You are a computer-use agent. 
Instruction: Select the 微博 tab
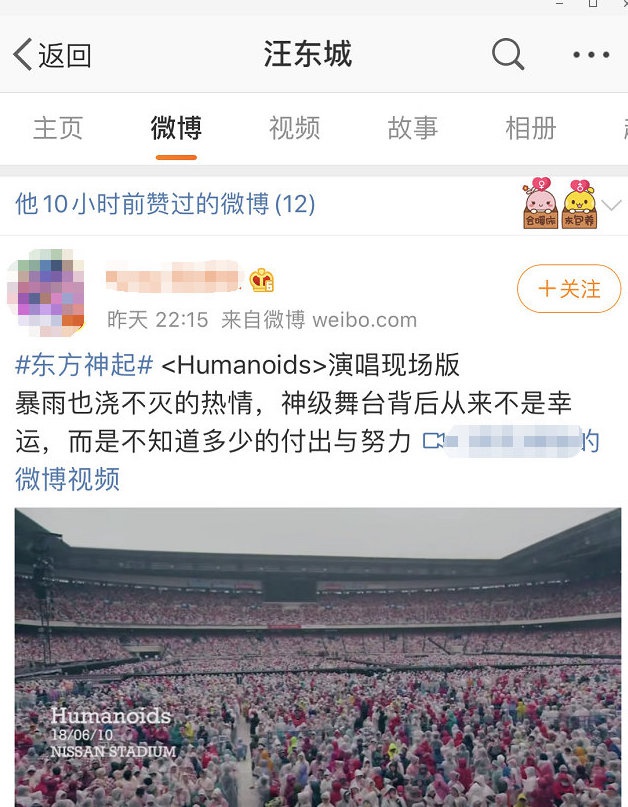[176, 128]
